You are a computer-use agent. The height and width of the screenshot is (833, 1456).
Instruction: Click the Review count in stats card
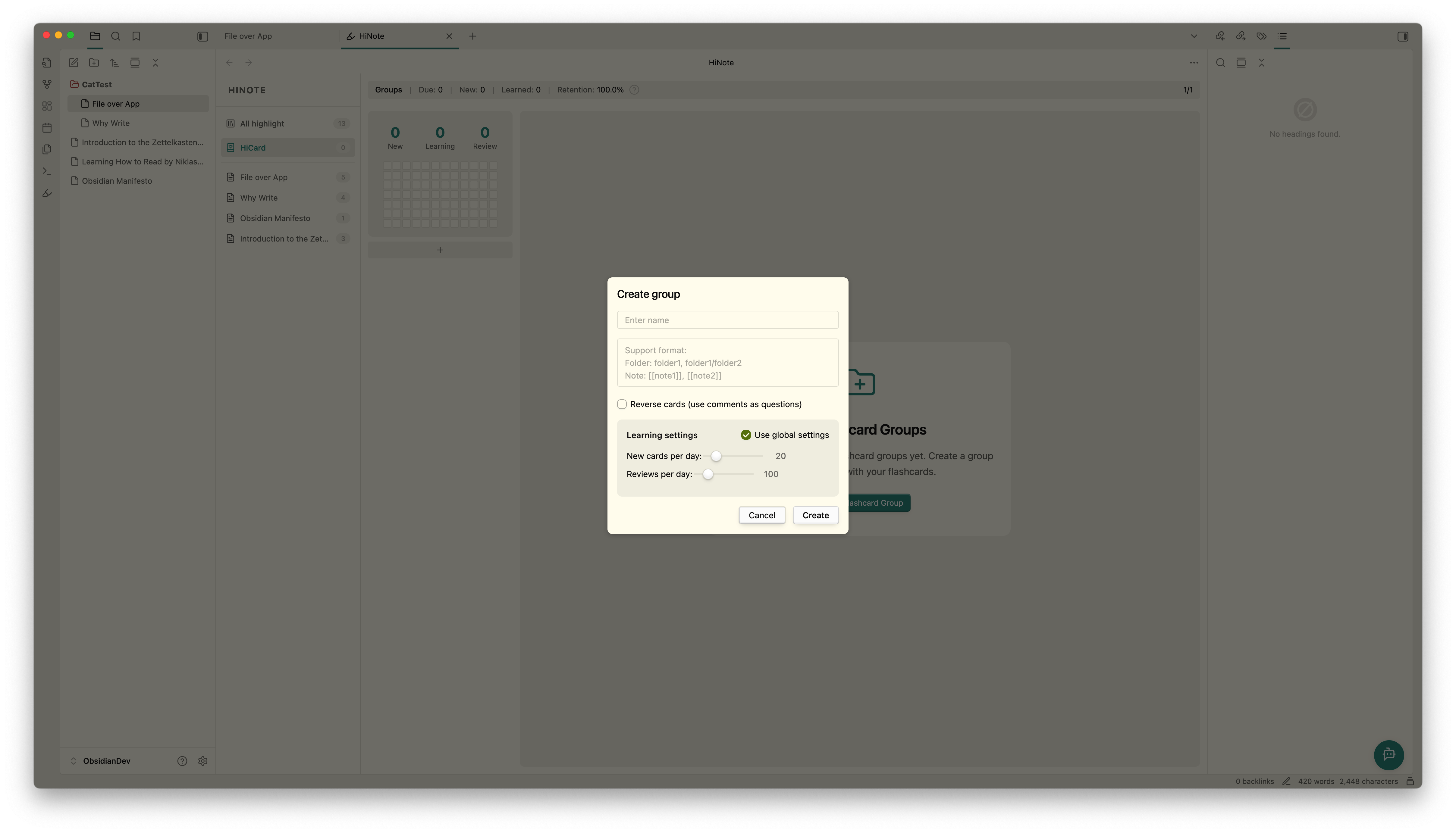(x=485, y=138)
